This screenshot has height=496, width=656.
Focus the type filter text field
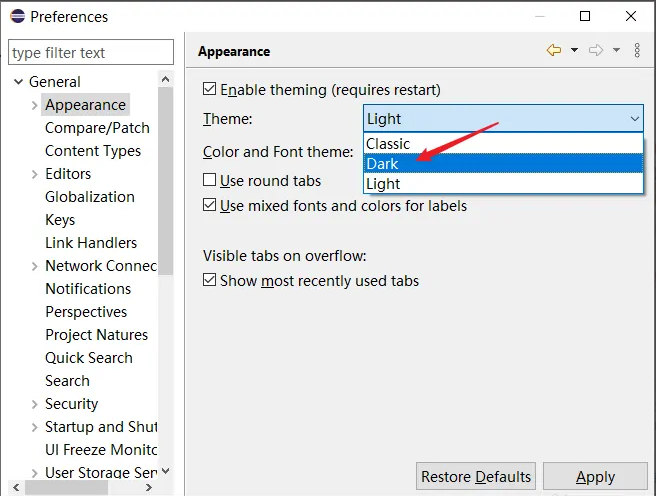pos(88,52)
